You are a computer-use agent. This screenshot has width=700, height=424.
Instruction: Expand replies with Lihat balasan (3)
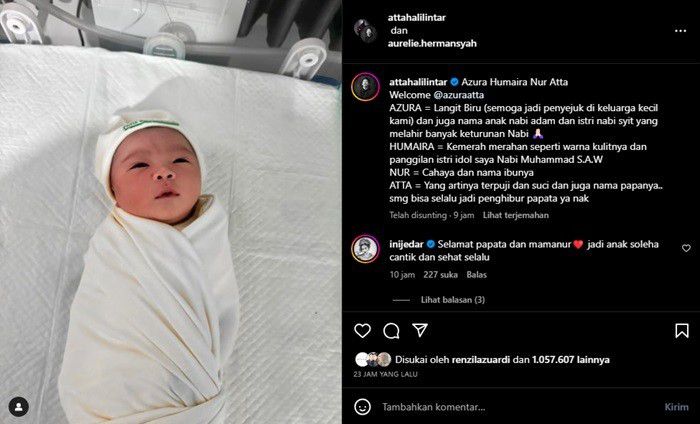(x=453, y=300)
